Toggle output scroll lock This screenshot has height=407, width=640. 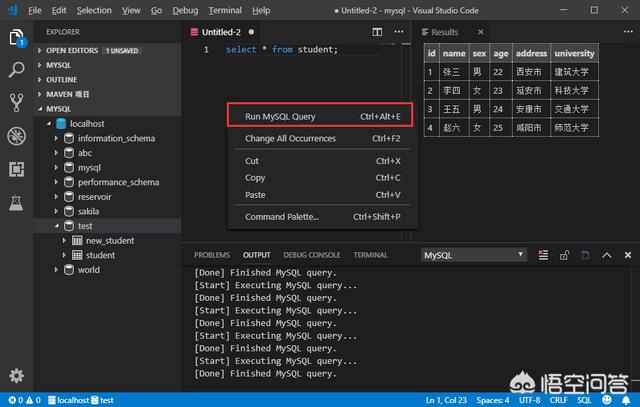click(564, 255)
